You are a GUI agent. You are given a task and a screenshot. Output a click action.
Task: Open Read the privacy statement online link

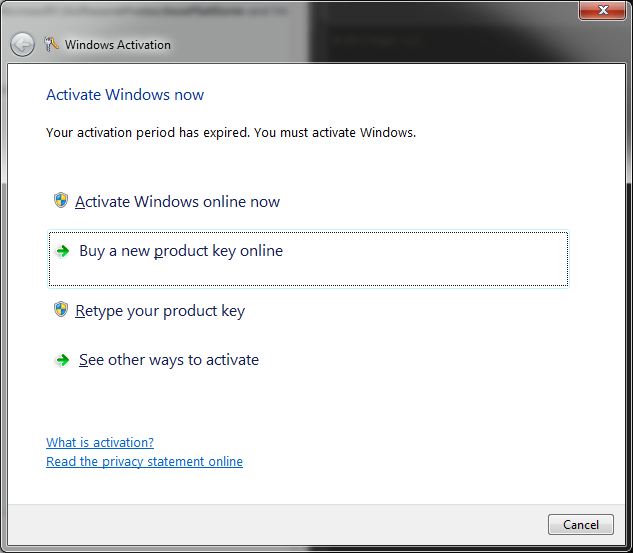tap(145, 461)
